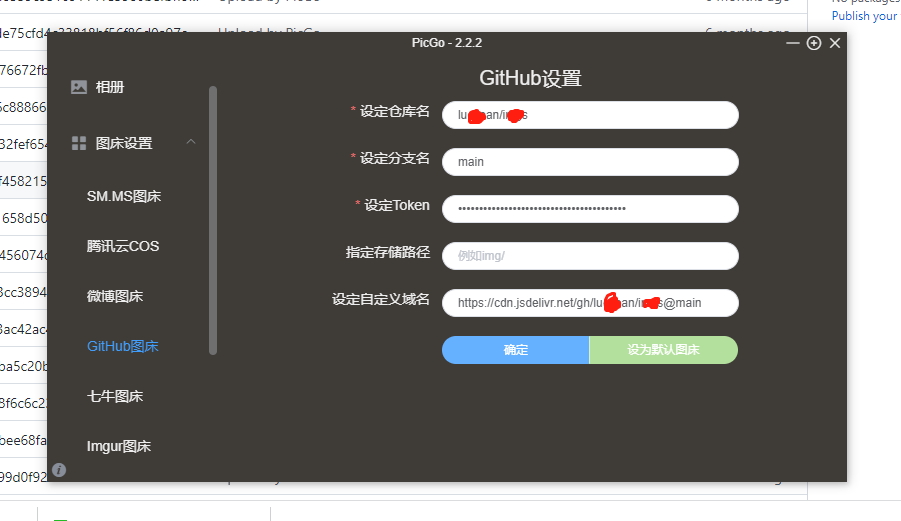Focus the 指定存储路径 path field
The width and height of the screenshot is (901, 521).
pos(590,256)
